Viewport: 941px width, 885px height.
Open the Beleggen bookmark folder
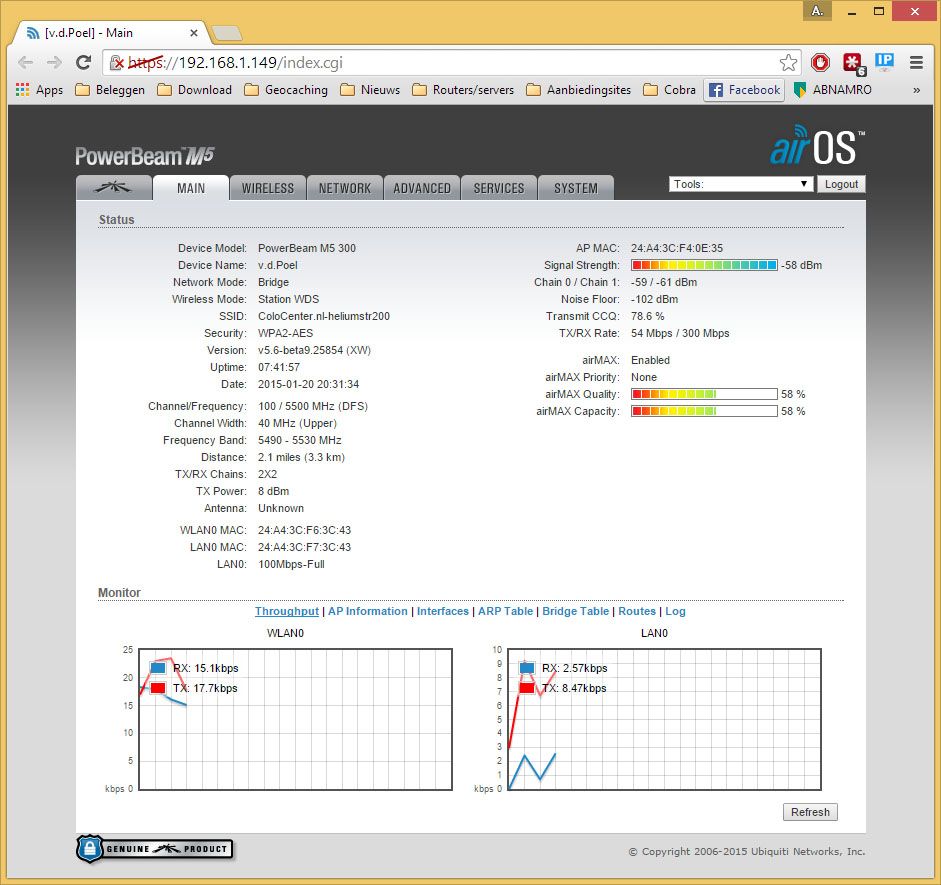pos(110,90)
